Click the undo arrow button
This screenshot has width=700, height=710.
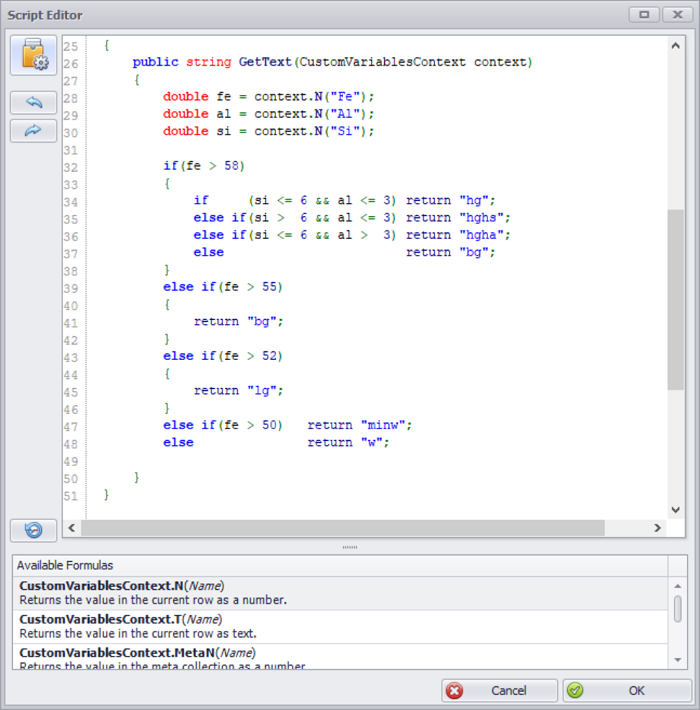point(34,102)
